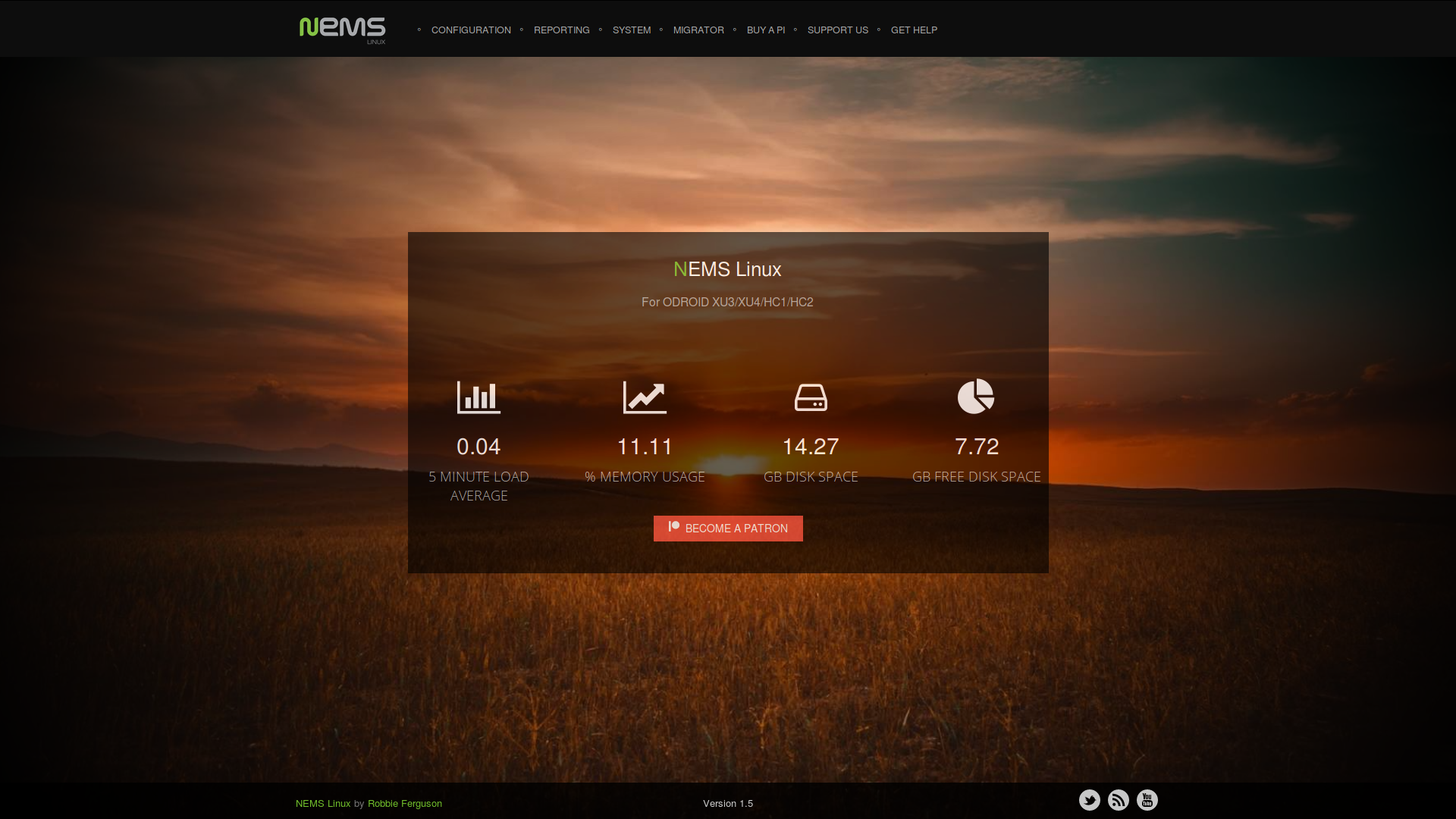Expand the System menu
The image size is (1456, 819).
coord(632,30)
